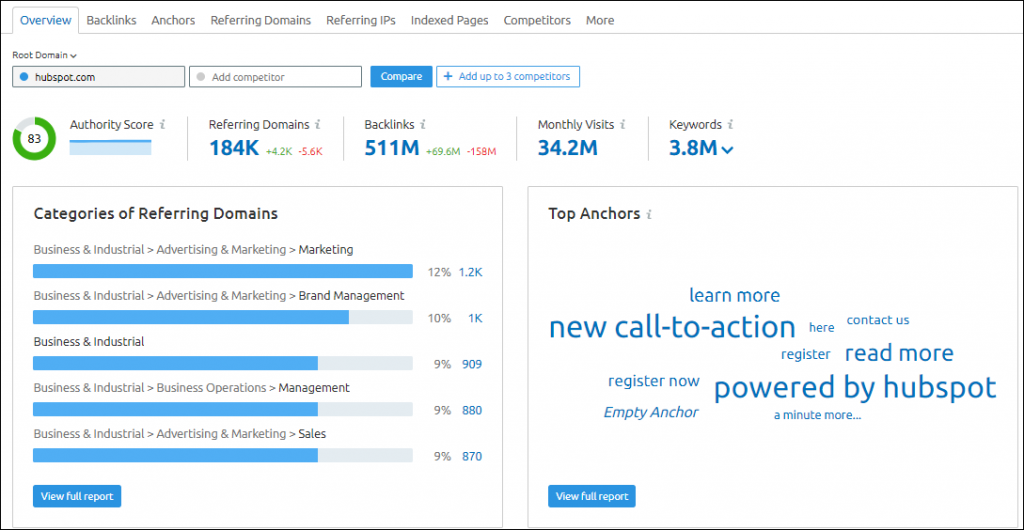The image size is (1024, 530).
Task: Click the 'powered by hubspot' anchor text
Action: [x=855, y=388]
